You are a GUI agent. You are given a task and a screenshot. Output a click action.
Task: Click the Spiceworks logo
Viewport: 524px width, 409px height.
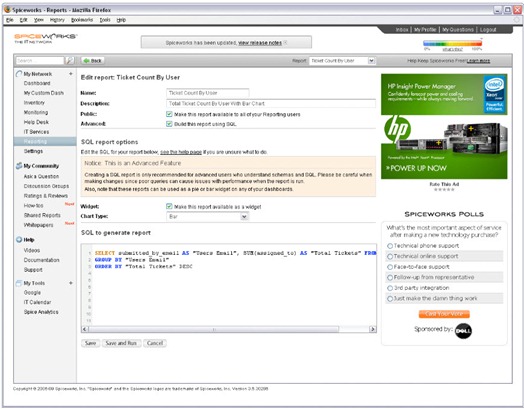click(x=45, y=38)
